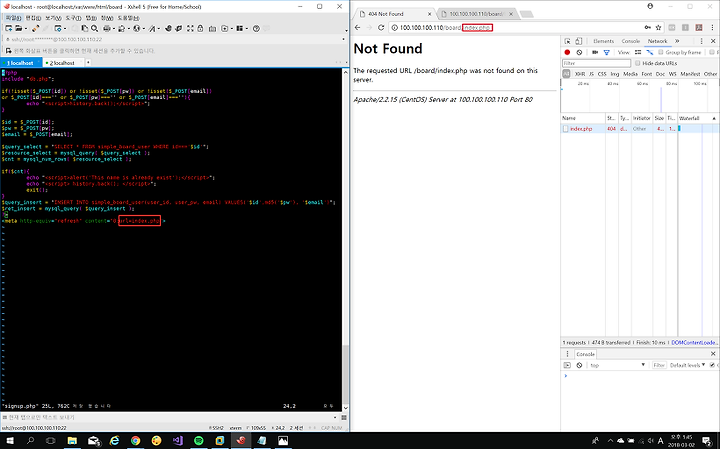Viewport: 720px width, 449px height.
Task: Click Chrome reload page button
Action: (381, 28)
